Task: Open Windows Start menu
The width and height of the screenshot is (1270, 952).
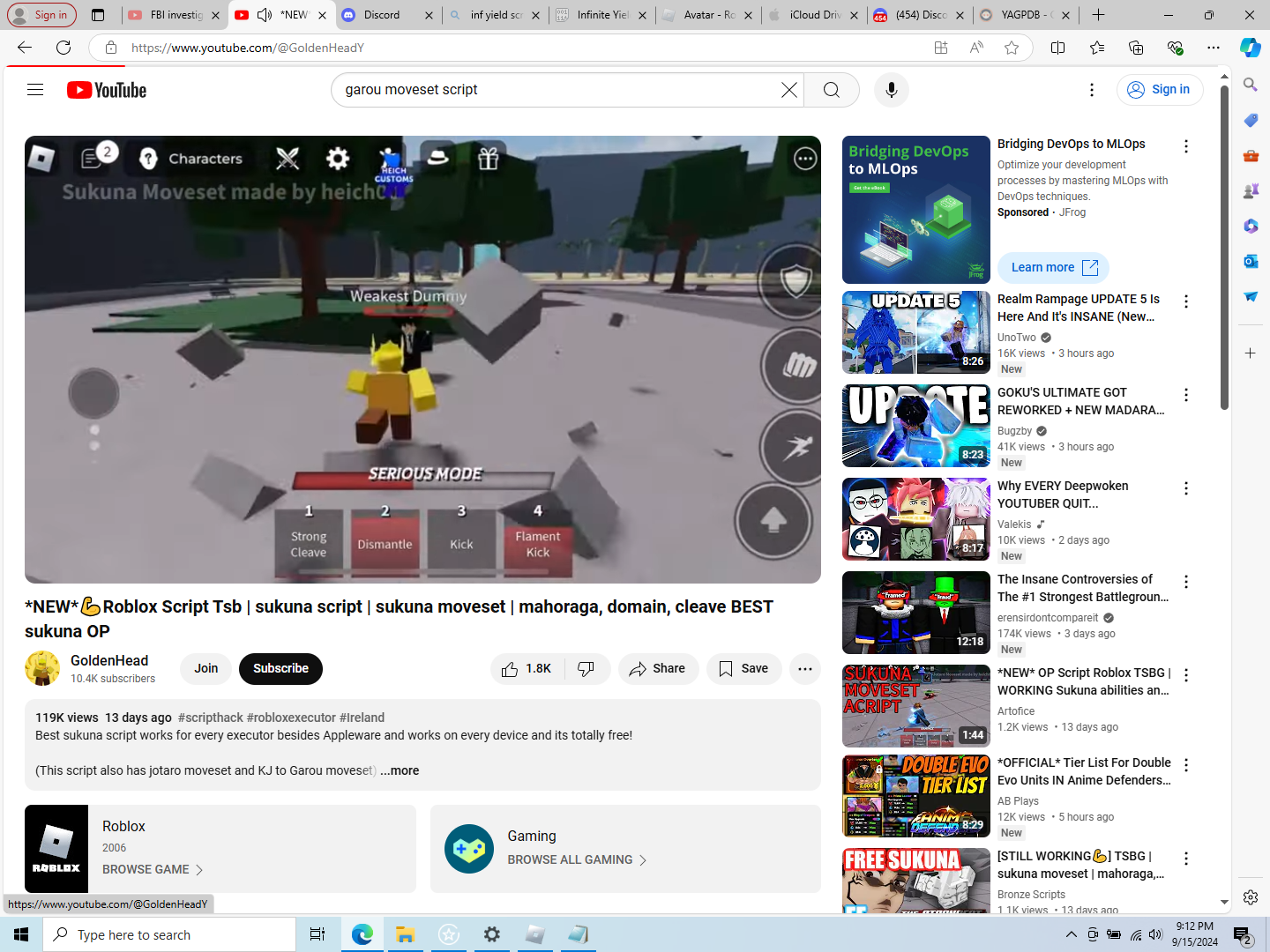Action: coord(21,934)
